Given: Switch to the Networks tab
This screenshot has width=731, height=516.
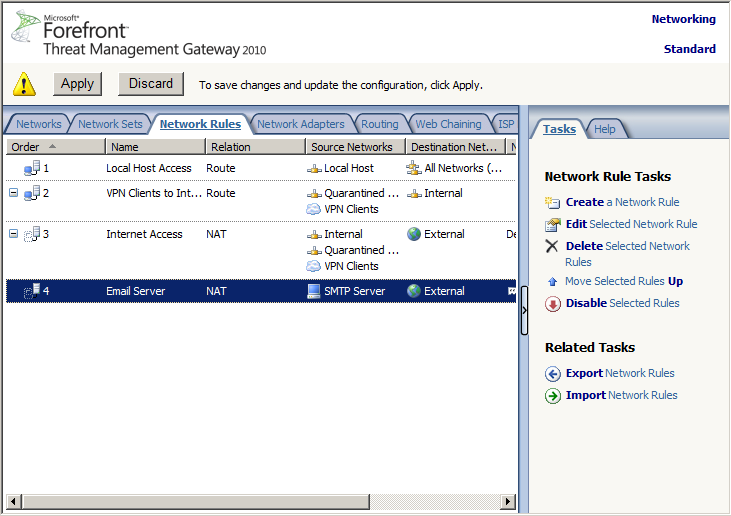Looking at the screenshot, I should [x=39, y=124].
